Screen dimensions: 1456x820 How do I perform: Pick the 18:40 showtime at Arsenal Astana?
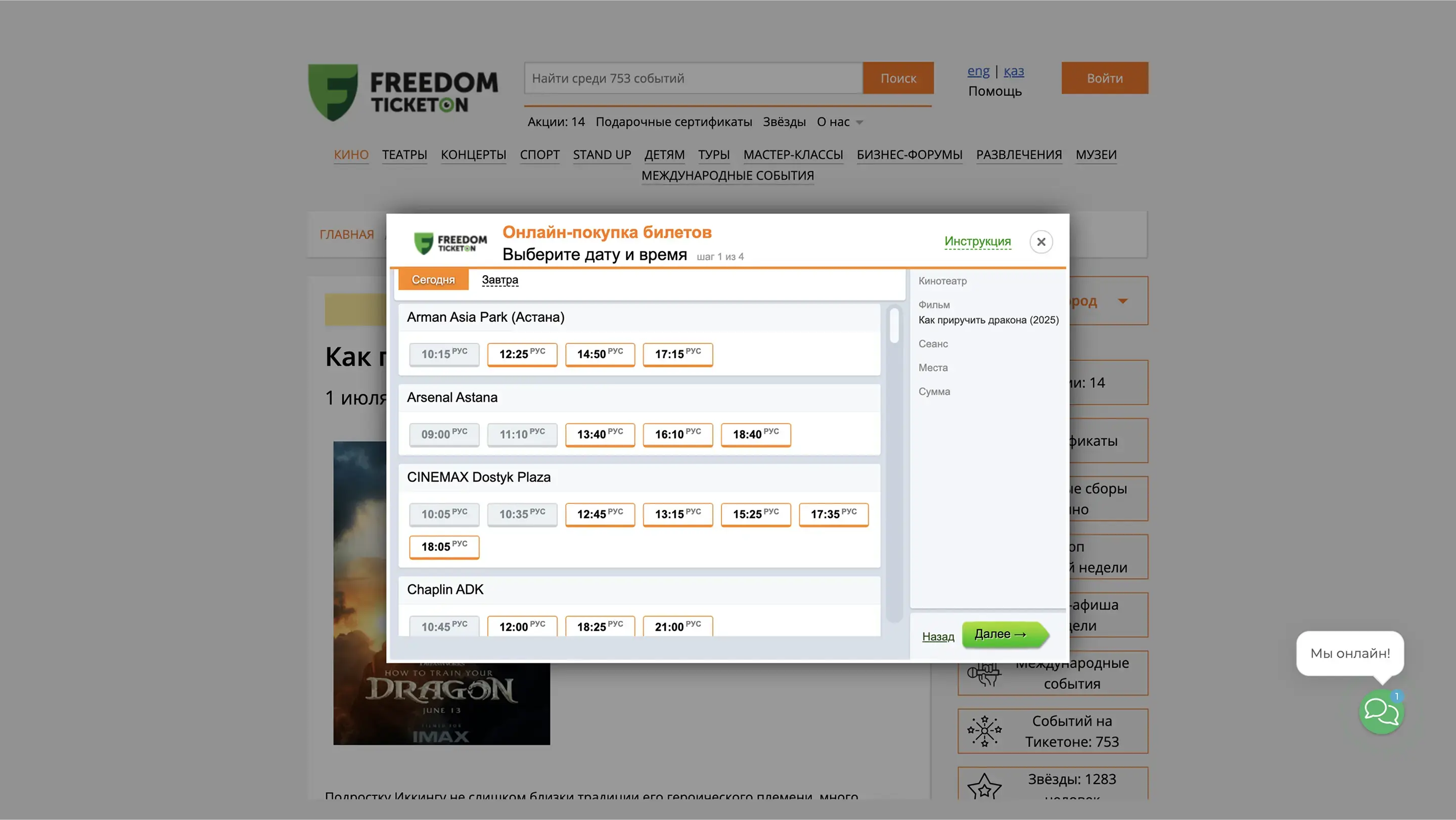click(x=755, y=435)
